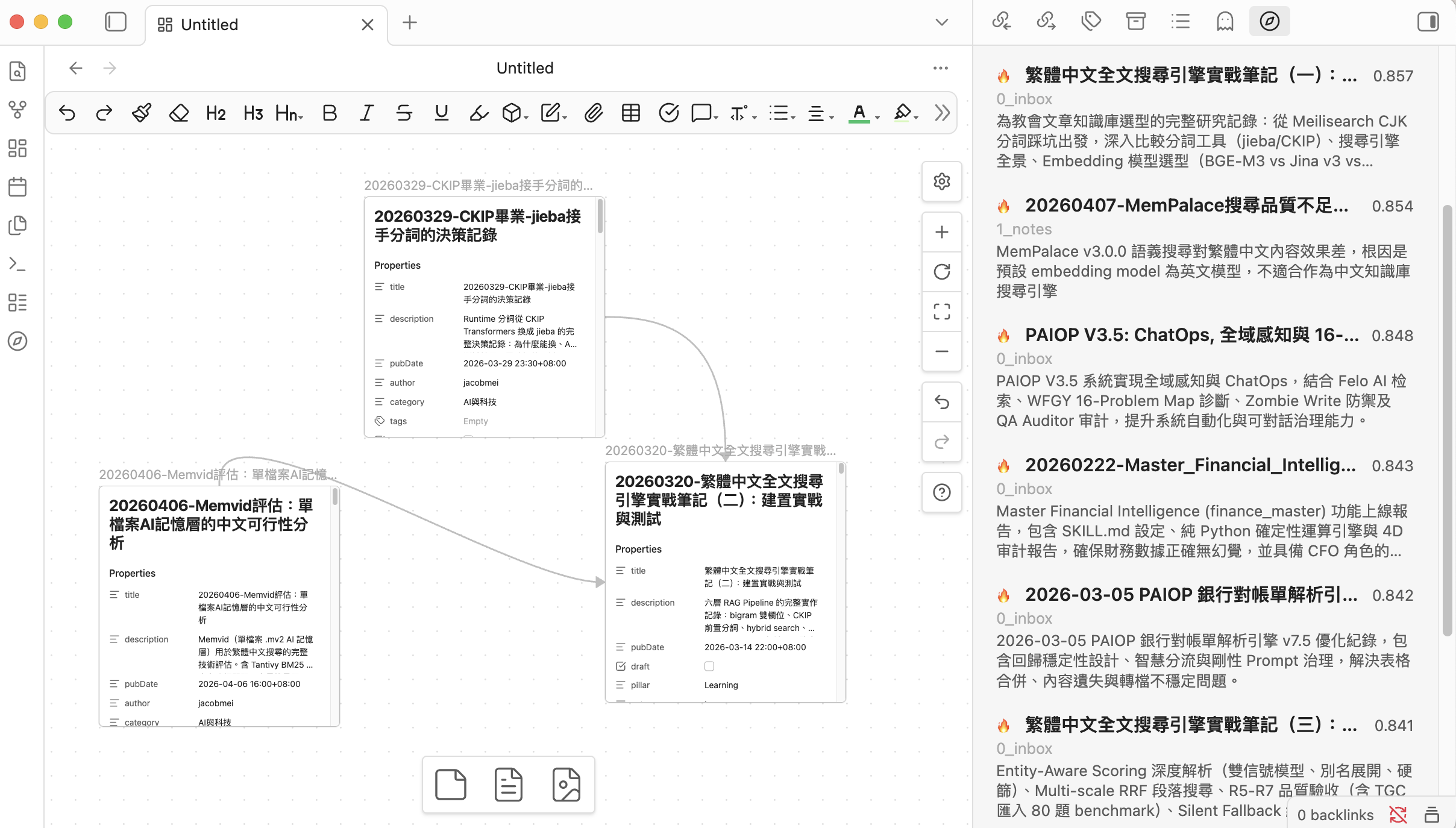Insert a table from toolbar
The width and height of the screenshot is (1456, 828).
(631, 113)
